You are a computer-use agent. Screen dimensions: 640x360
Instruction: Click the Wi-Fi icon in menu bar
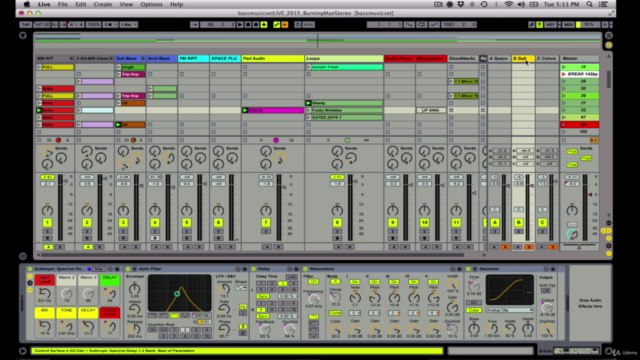509,4
